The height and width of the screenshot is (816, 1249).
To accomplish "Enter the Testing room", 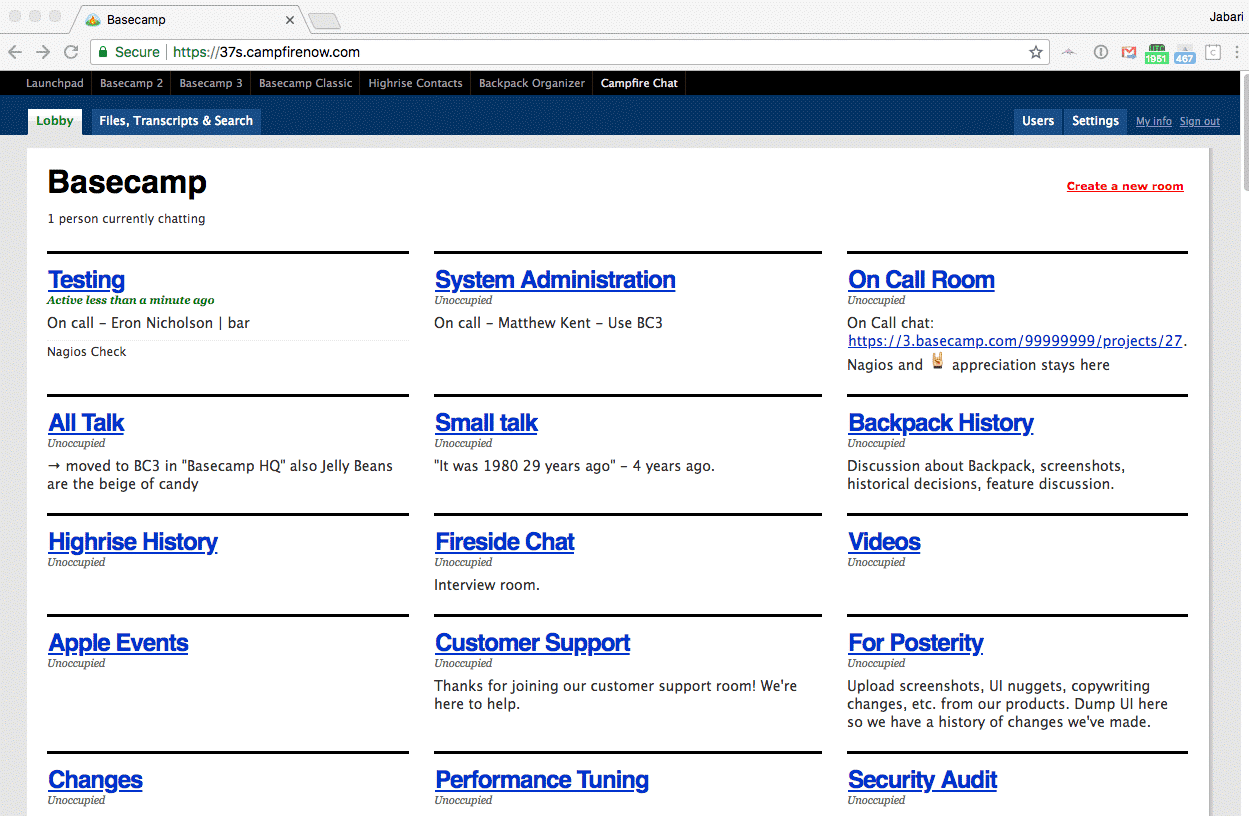I will click(x=87, y=280).
